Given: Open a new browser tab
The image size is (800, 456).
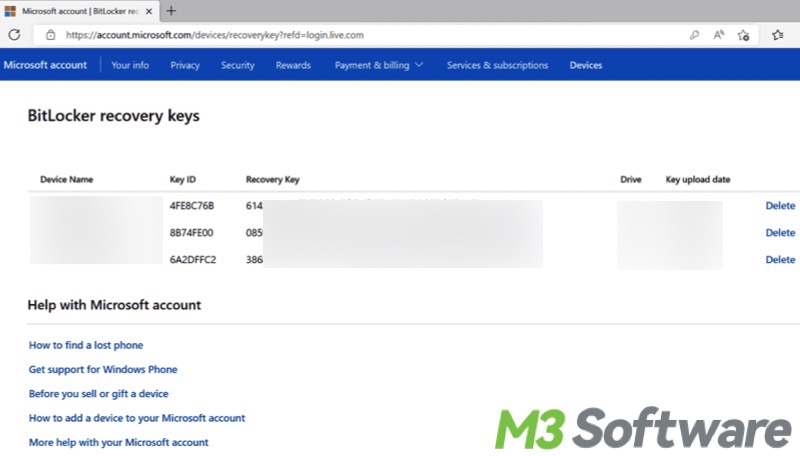Looking at the screenshot, I should pyautogui.click(x=171, y=11).
